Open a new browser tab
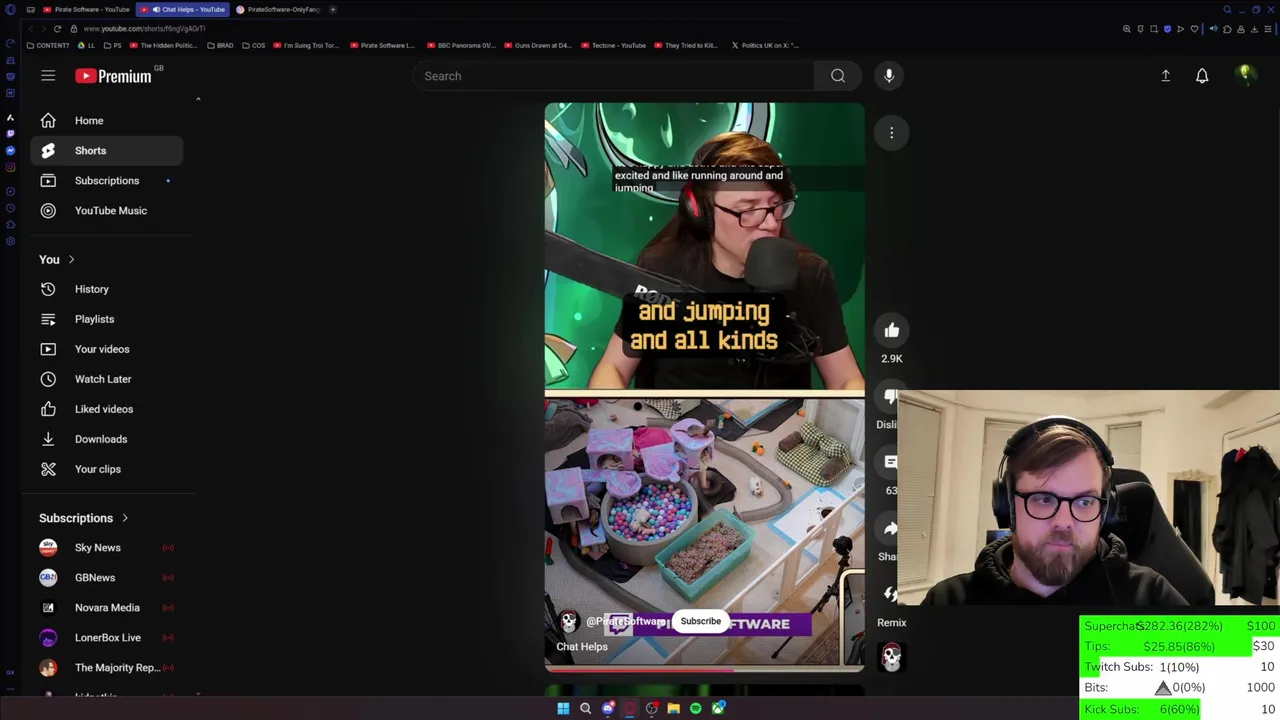 pos(333,10)
